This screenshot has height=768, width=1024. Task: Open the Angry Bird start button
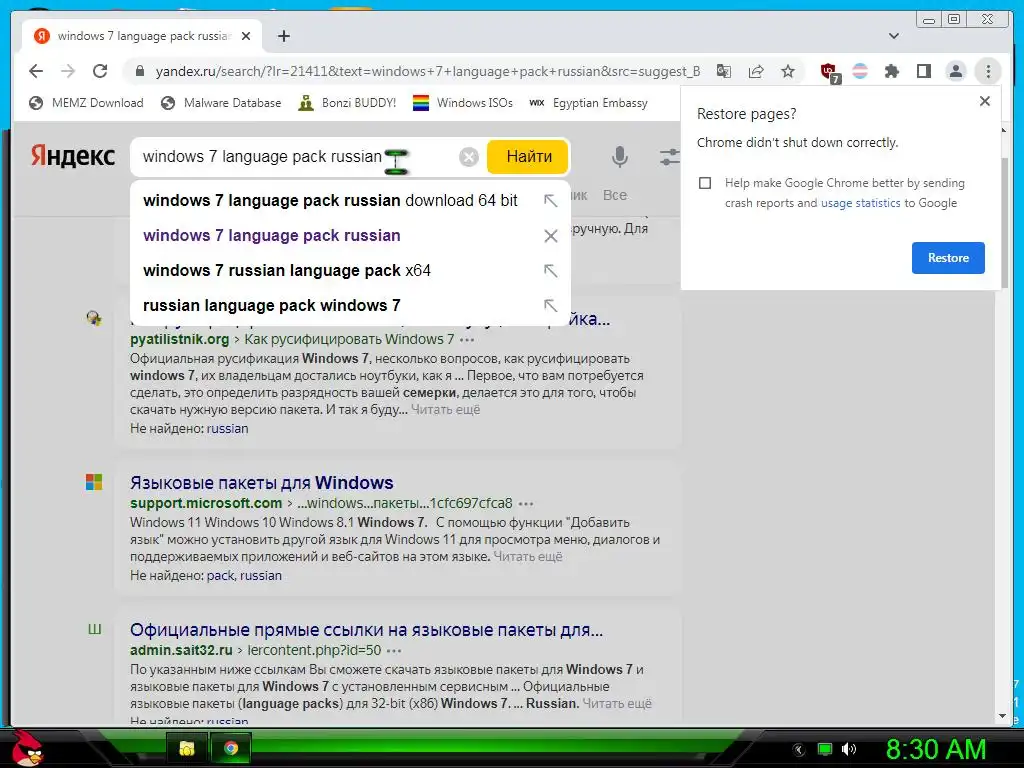[x=27, y=748]
